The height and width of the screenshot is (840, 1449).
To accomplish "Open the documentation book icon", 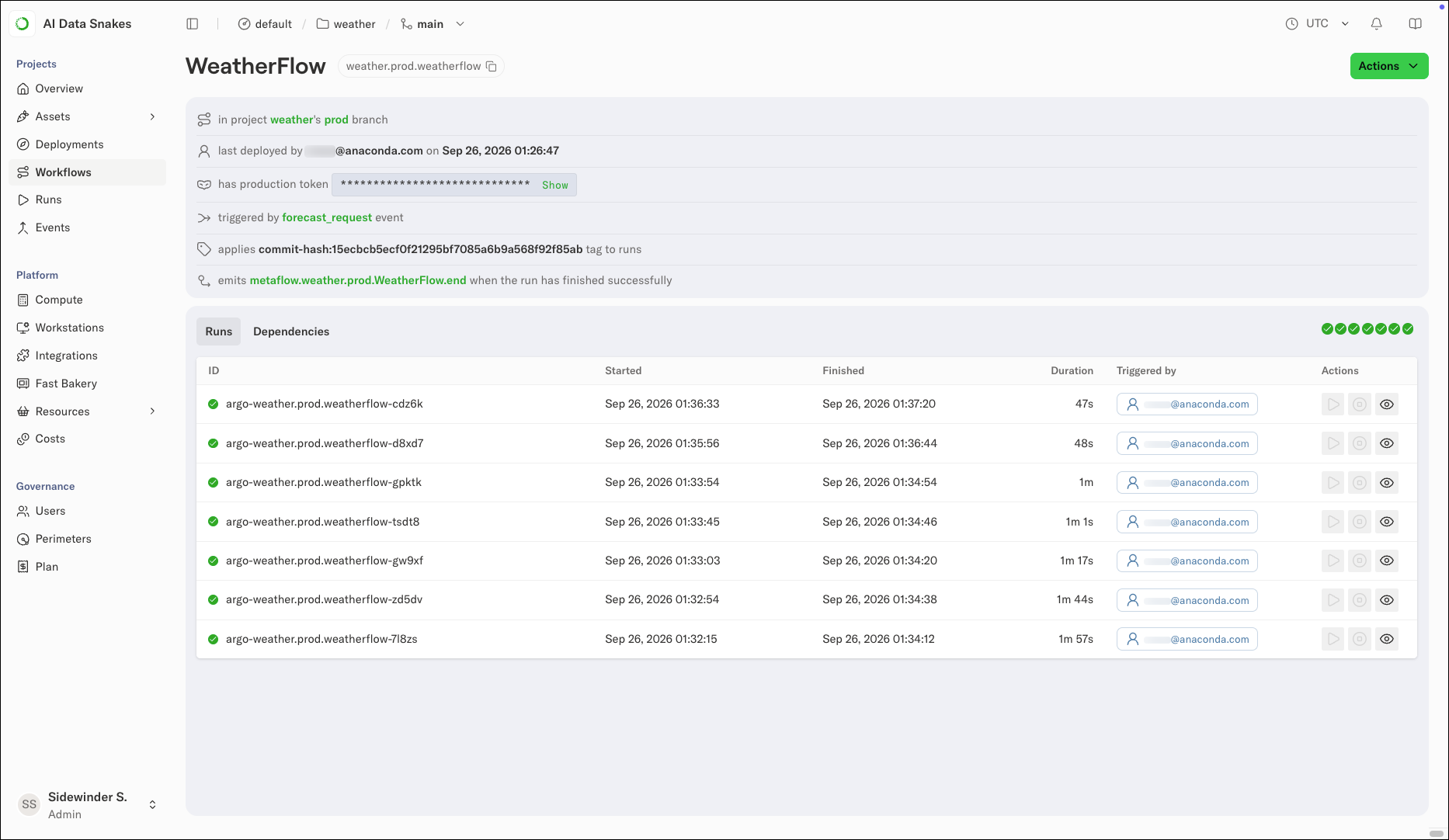I will click(x=1415, y=24).
